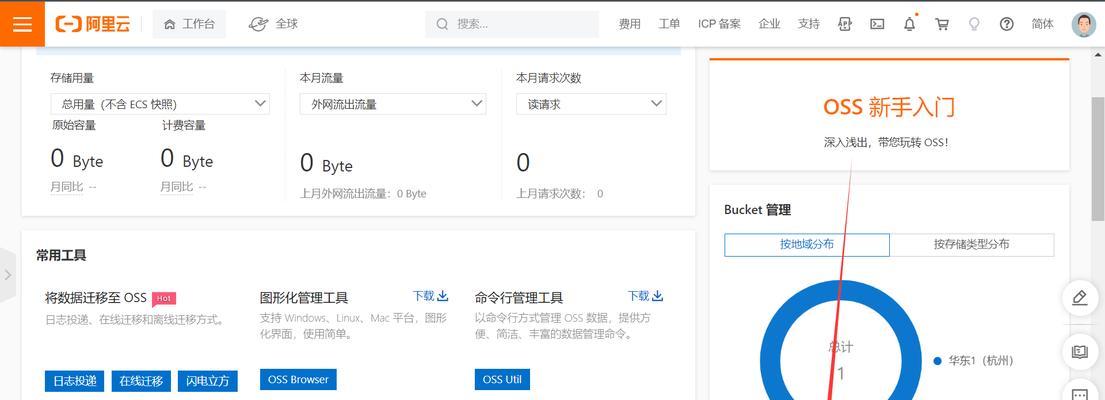Click the 本月请求次数 label
Viewport: 1105px width, 400px height.
tap(549, 78)
